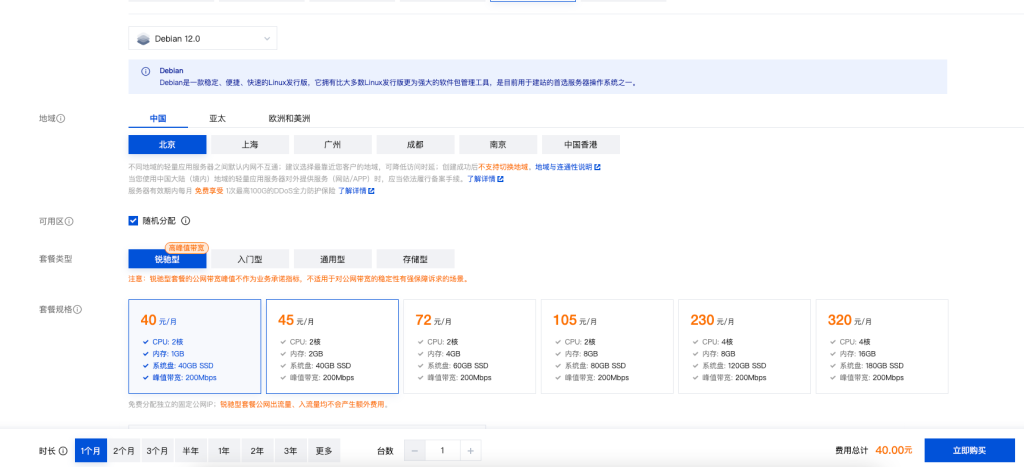Click the plus icon to increase 台数
Image resolution: width=1024 pixels, height=467 pixels.
[x=470, y=451]
